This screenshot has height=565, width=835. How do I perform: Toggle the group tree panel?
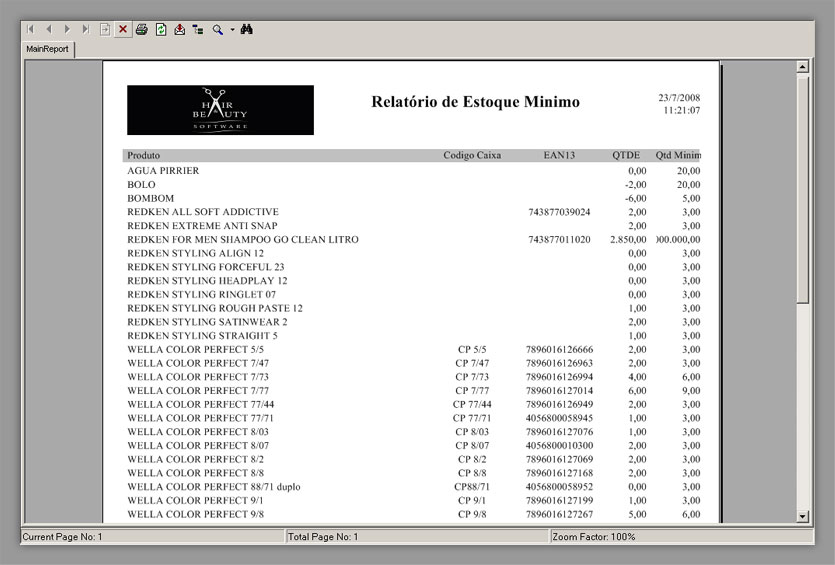click(x=198, y=29)
